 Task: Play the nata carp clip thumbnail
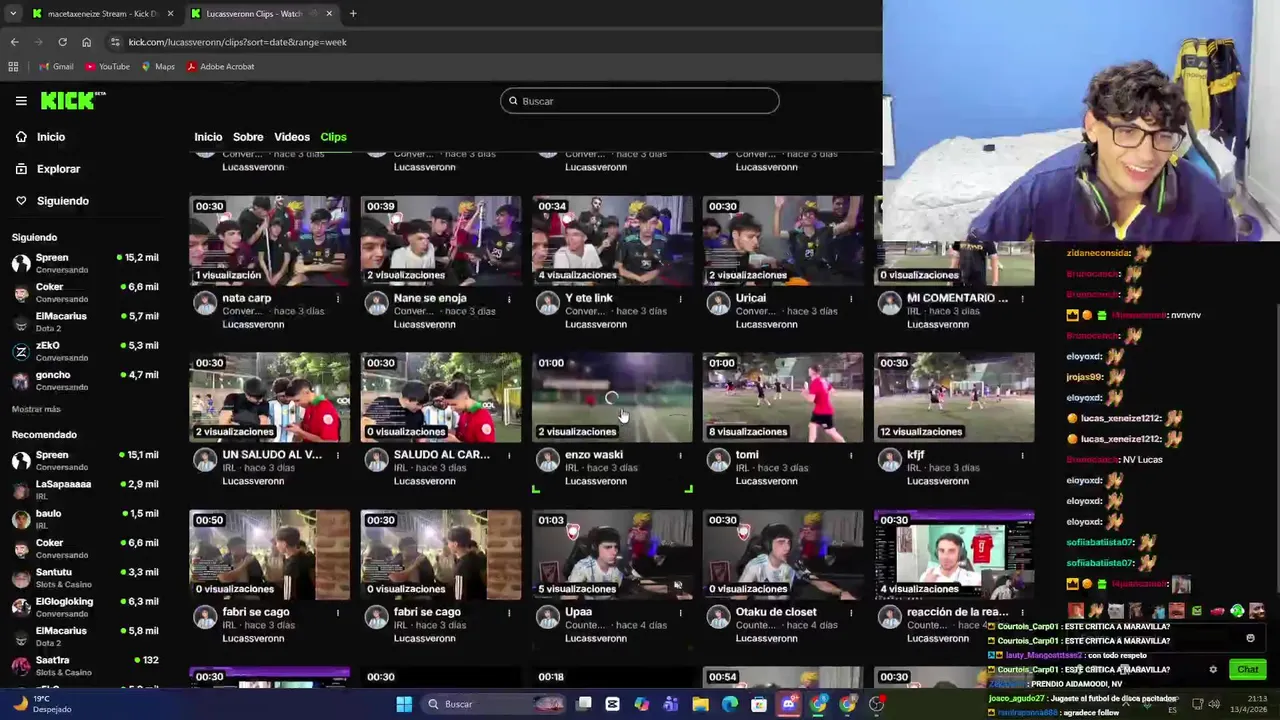point(270,240)
